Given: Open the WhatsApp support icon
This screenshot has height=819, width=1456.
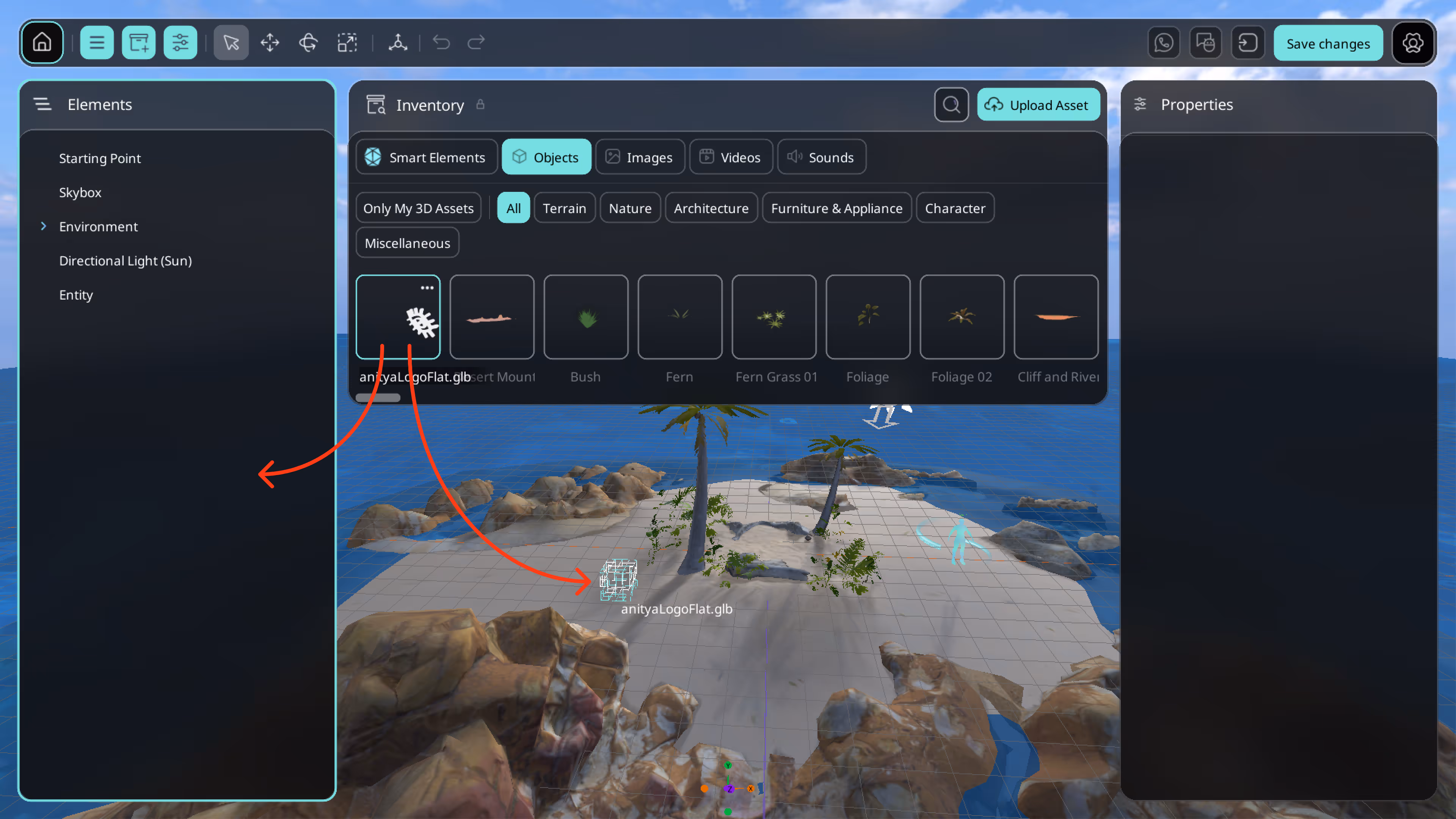Looking at the screenshot, I should (1164, 42).
